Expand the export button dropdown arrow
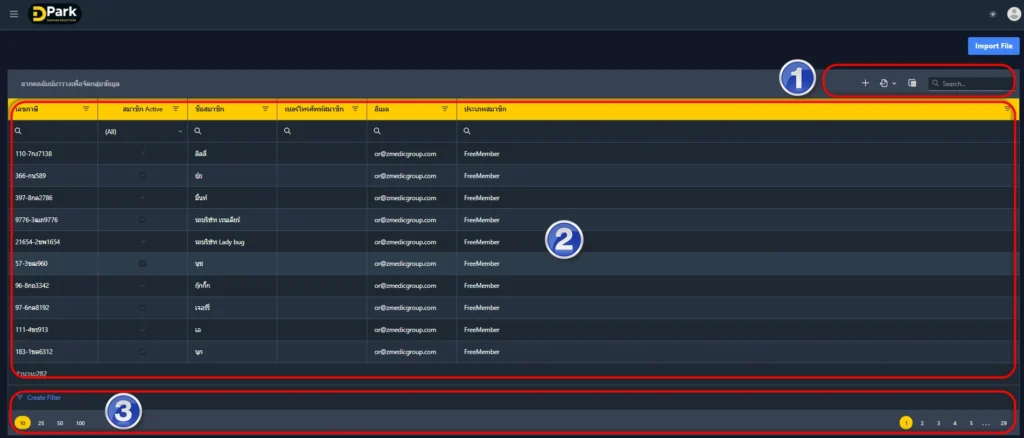The width and height of the screenshot is (1024, 438). click(894, 83)
